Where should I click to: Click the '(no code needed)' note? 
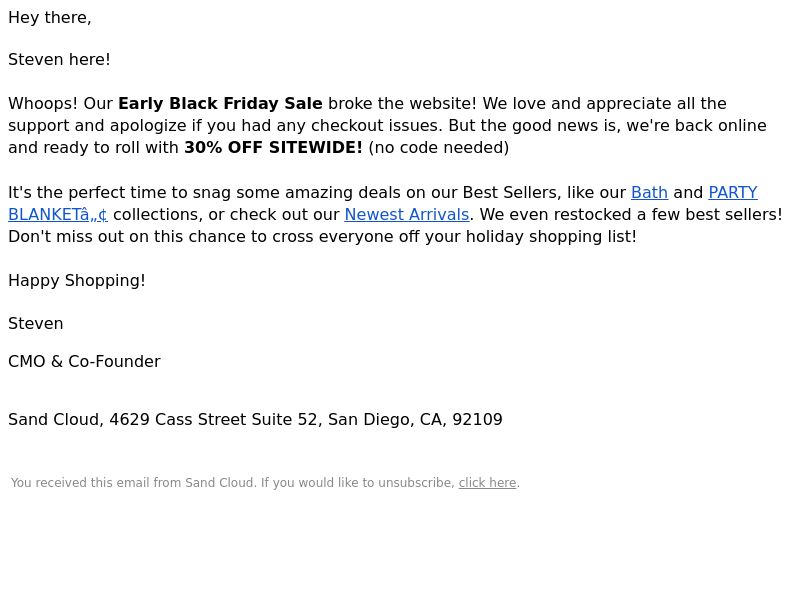click(x=439, y=148)
